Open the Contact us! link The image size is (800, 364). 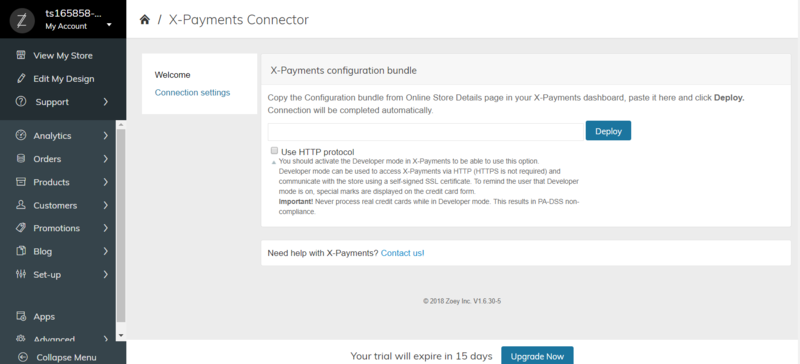tap(403, 253)
